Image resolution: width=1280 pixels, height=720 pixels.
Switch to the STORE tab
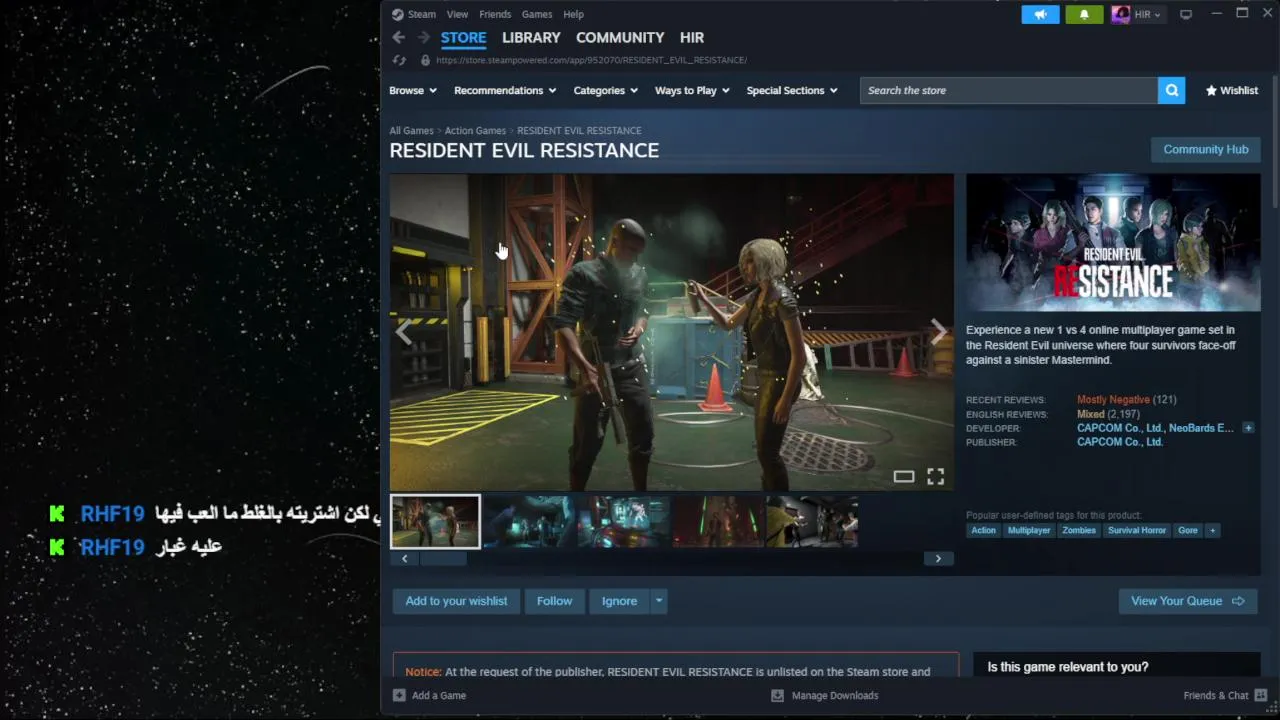464,37
